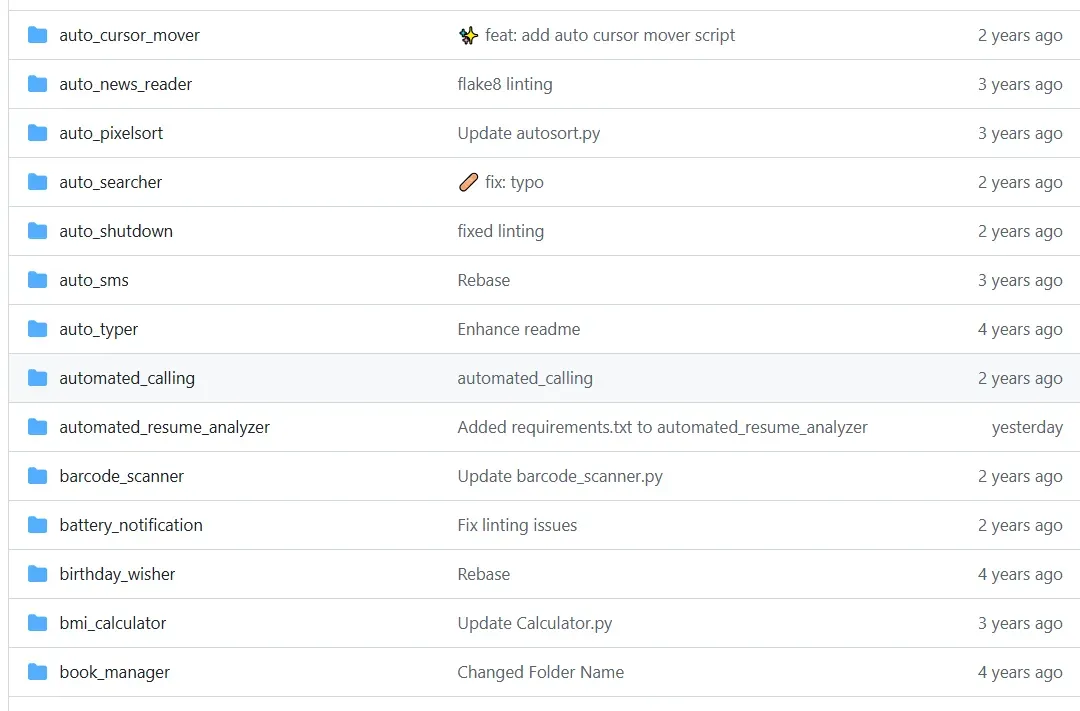Click the auto_cursor_mover folder icon

pos(38,35)
